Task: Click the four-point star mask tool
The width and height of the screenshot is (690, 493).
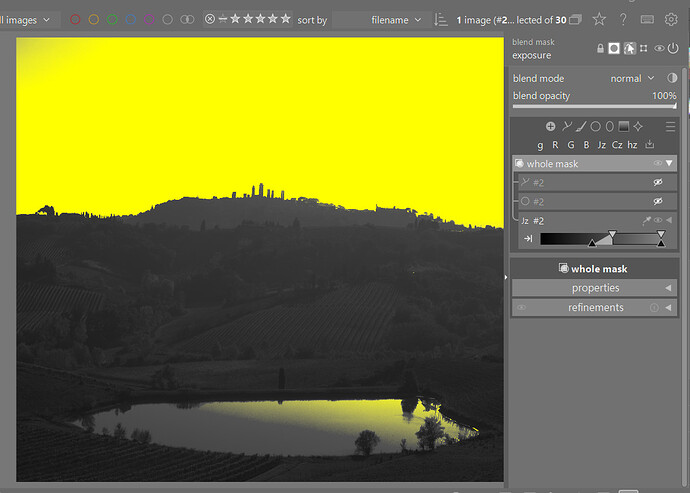Action: point(638,126)
